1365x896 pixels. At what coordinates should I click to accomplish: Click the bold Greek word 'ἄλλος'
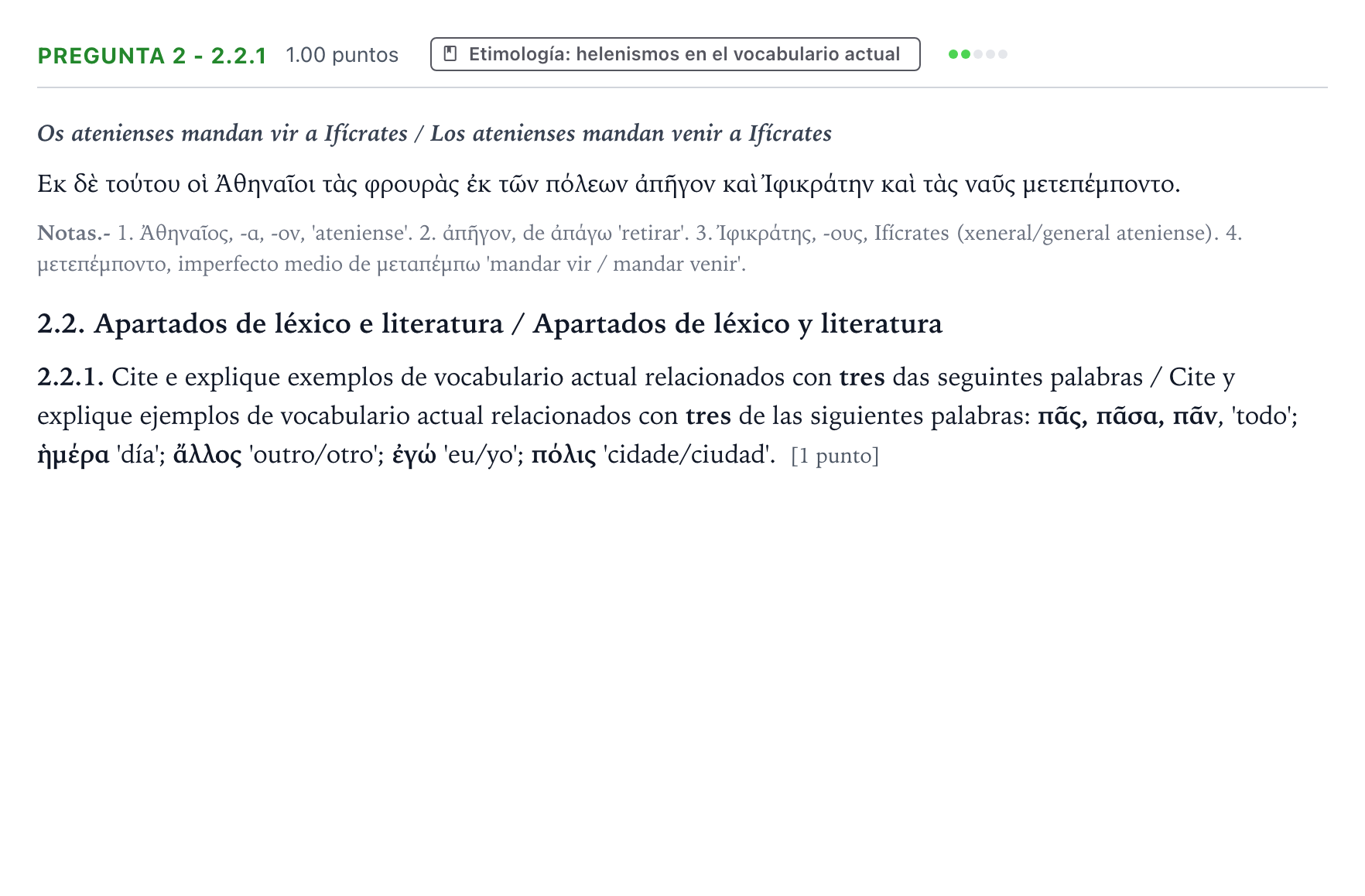pyautogui.click(x=207, y=455)
